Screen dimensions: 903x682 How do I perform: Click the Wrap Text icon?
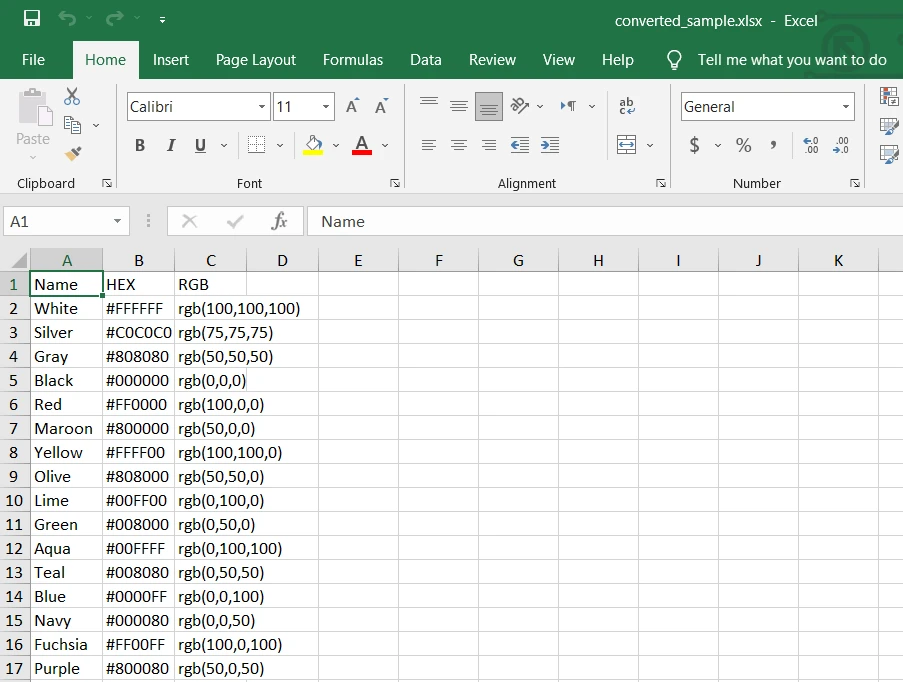627,106
